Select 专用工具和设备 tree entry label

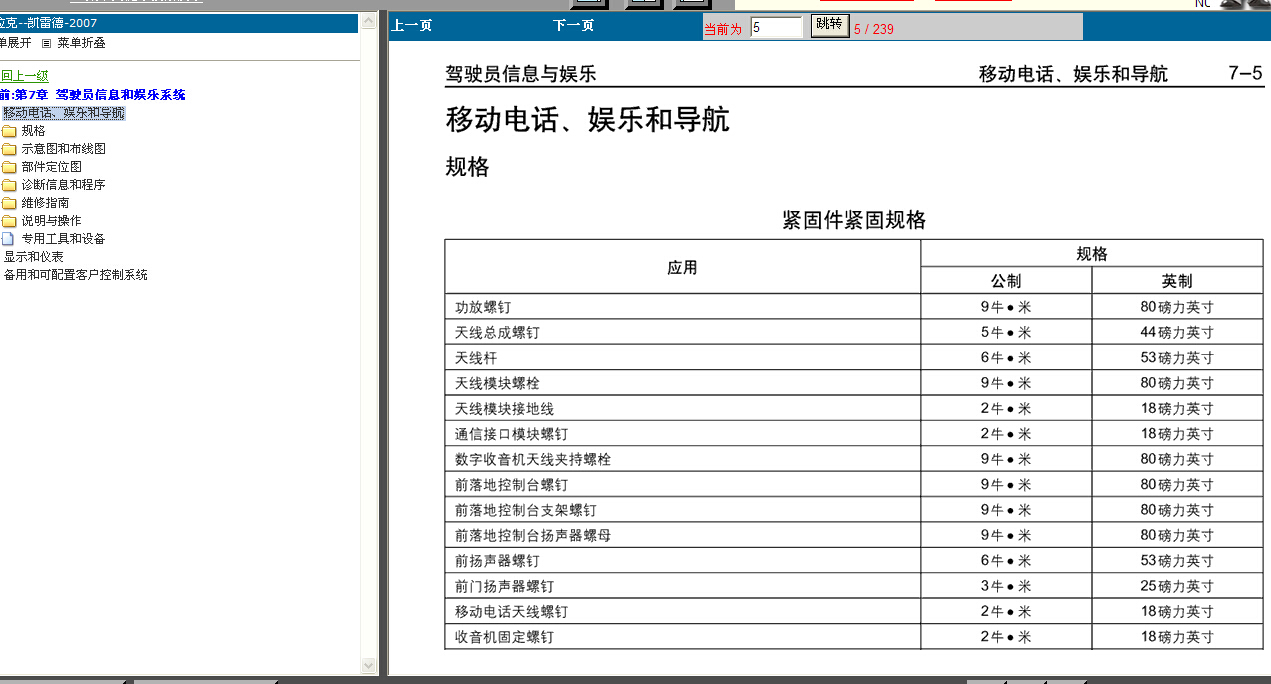coord(63,239)
